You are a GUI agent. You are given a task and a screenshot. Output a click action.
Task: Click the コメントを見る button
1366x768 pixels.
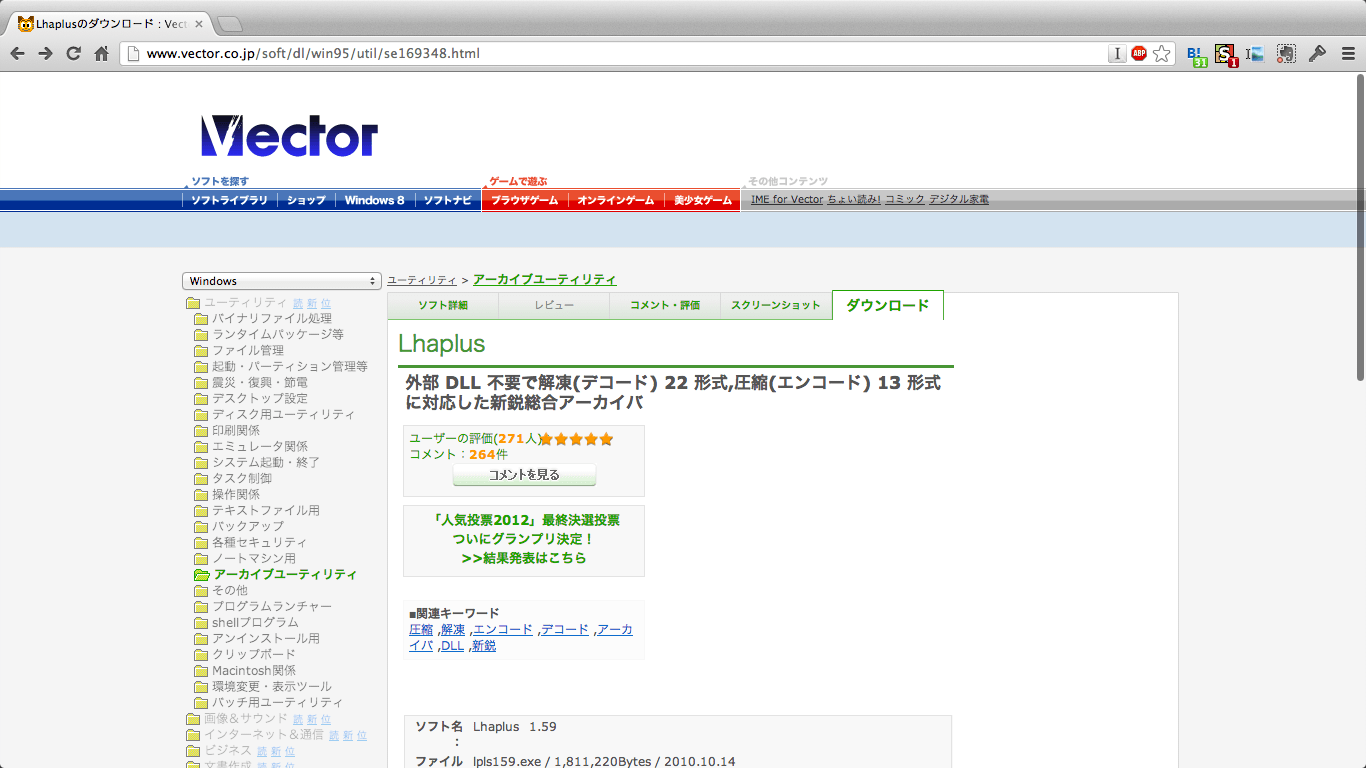524,475
